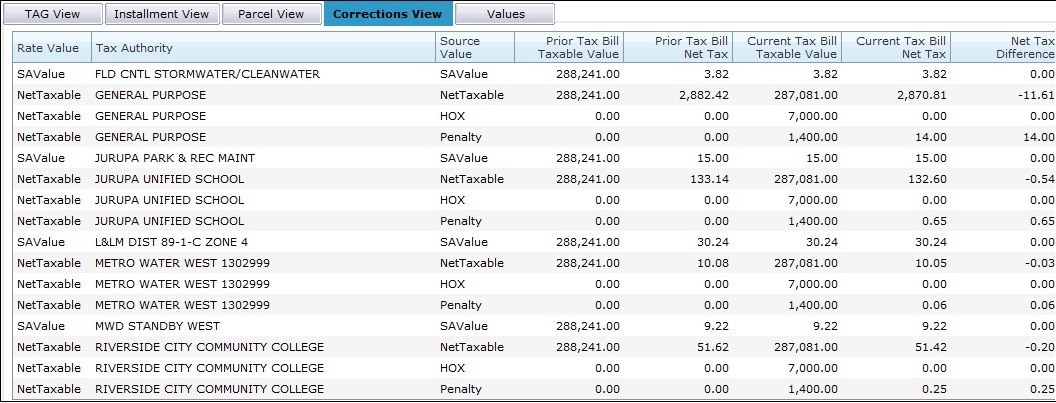Open the Values tab
Screen dimensions: 1056x403
(505, 13)
